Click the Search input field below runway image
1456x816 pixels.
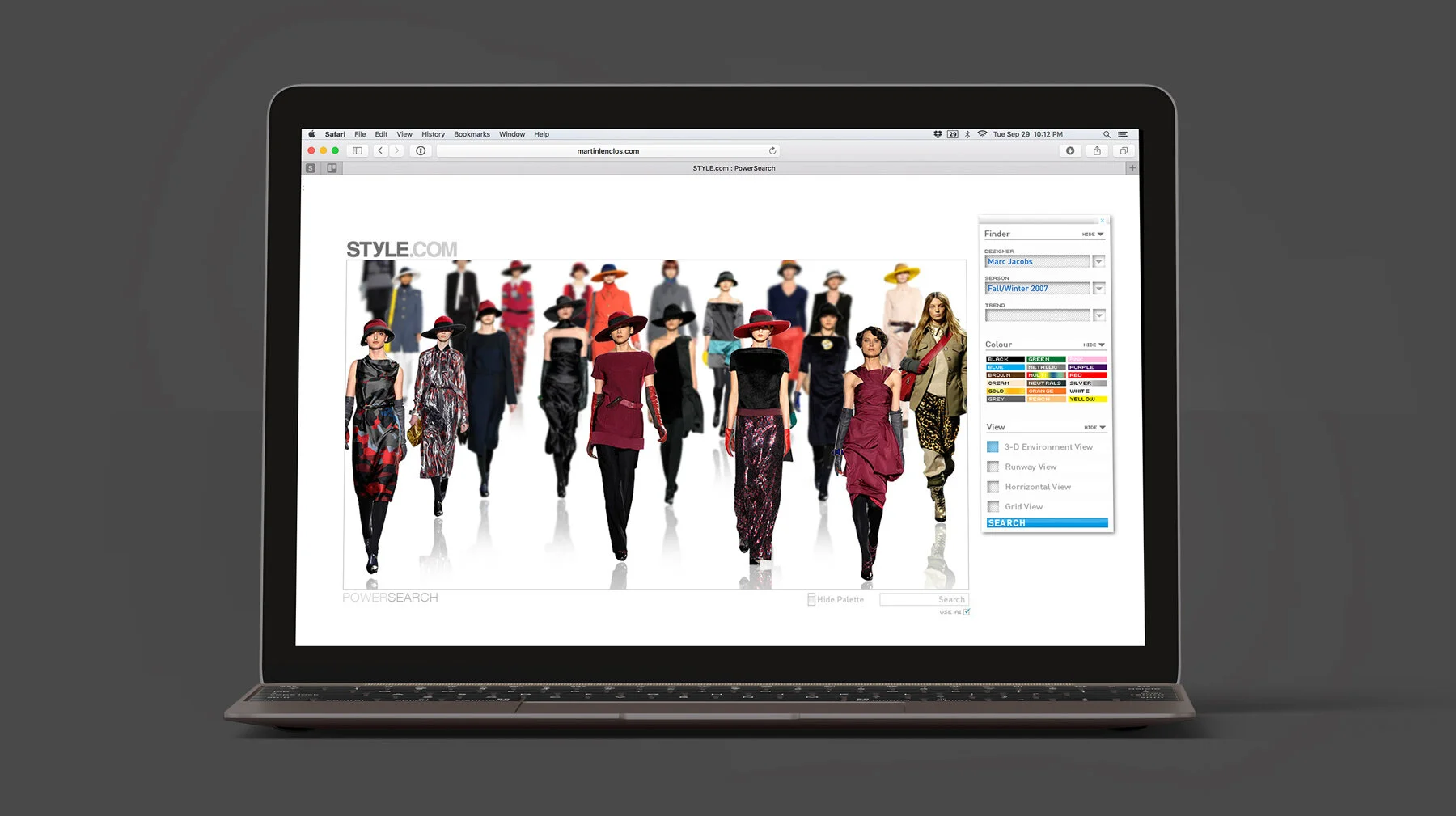(x=924, y=599)
